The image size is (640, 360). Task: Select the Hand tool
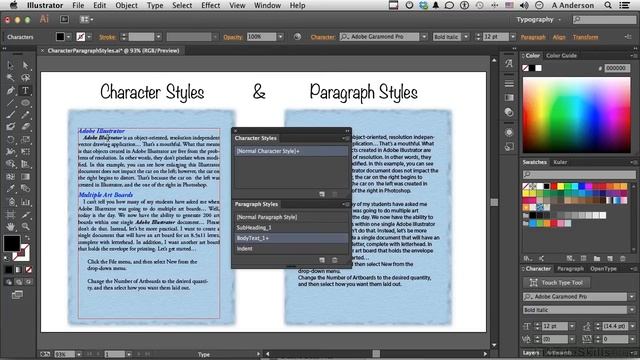click(11, 226)
